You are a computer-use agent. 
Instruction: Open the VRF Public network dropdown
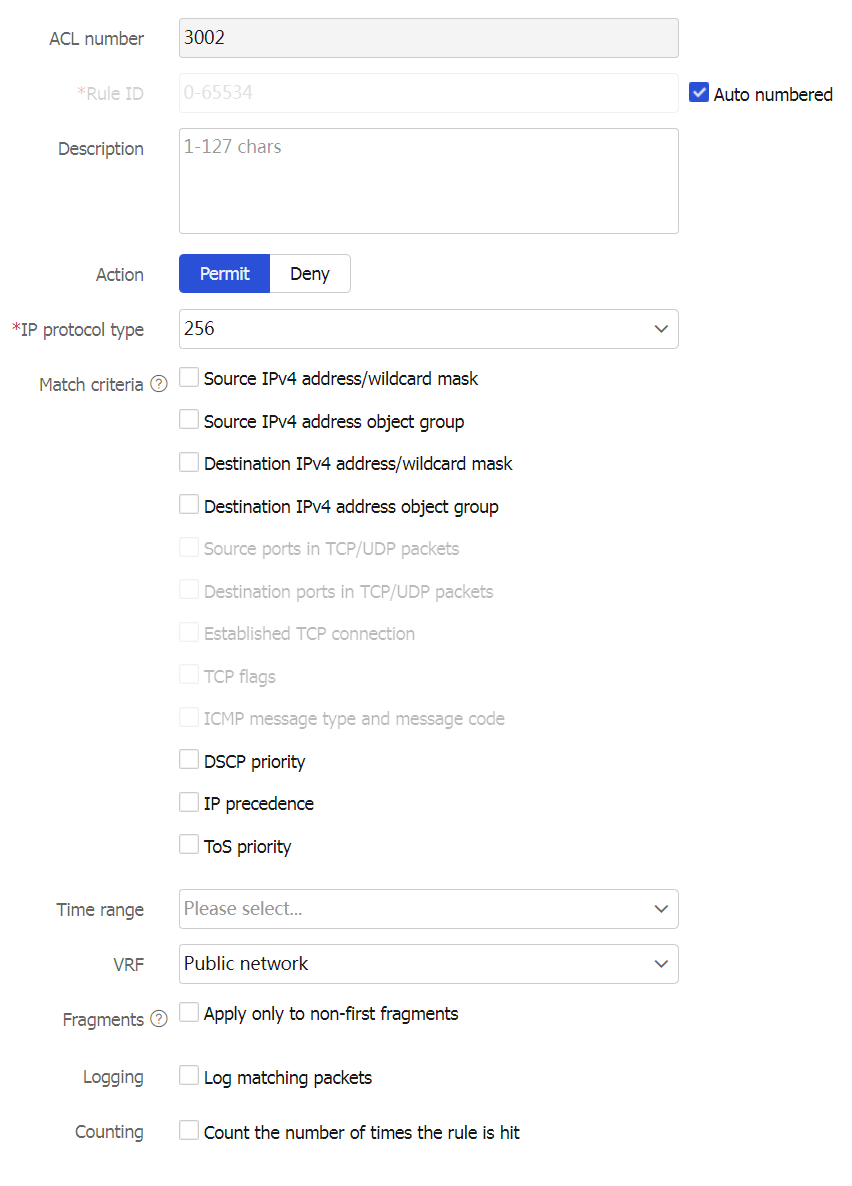click(x=428, y=964)
